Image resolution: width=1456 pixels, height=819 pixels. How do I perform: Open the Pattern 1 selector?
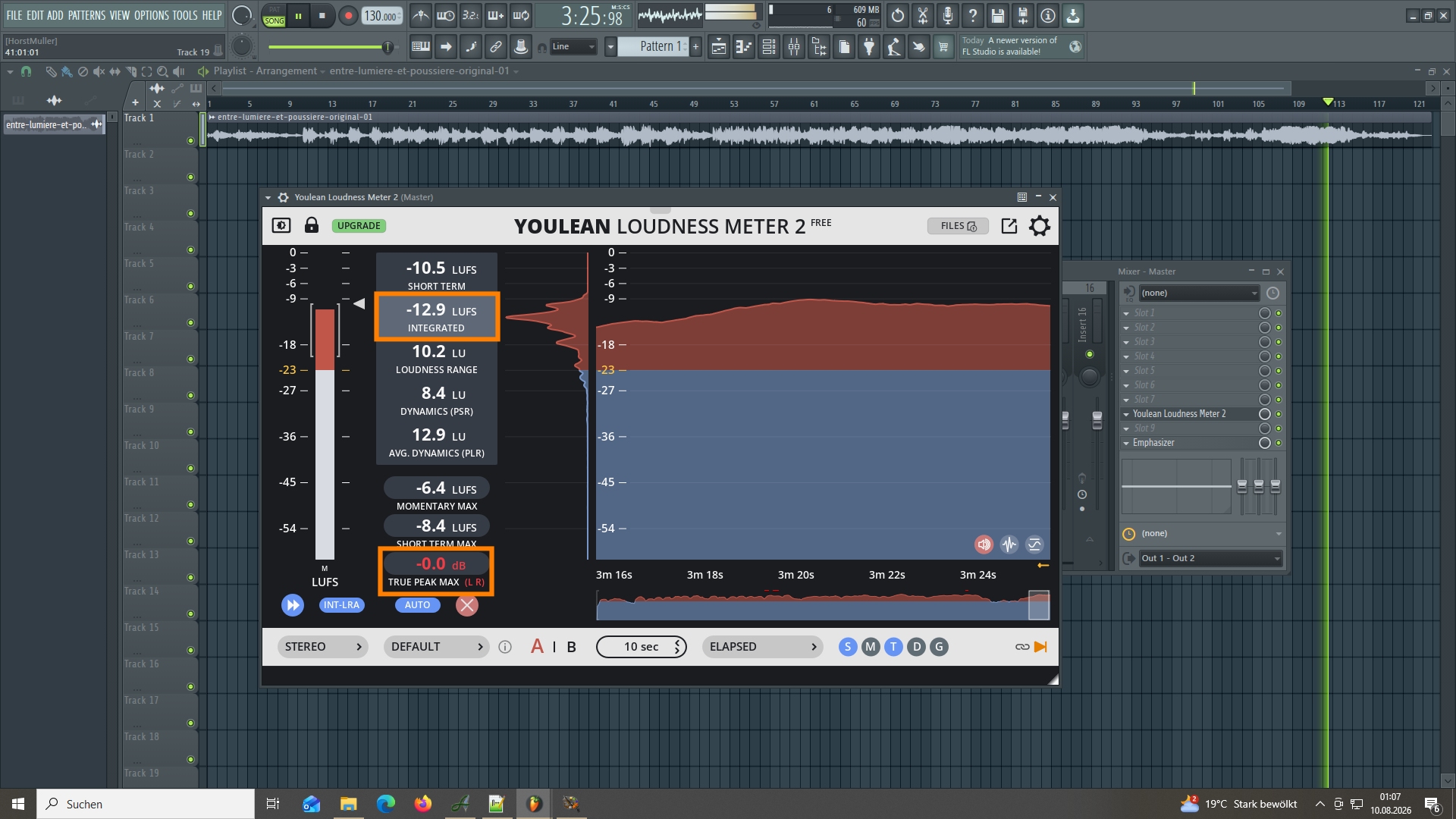[x=655, y=46]
